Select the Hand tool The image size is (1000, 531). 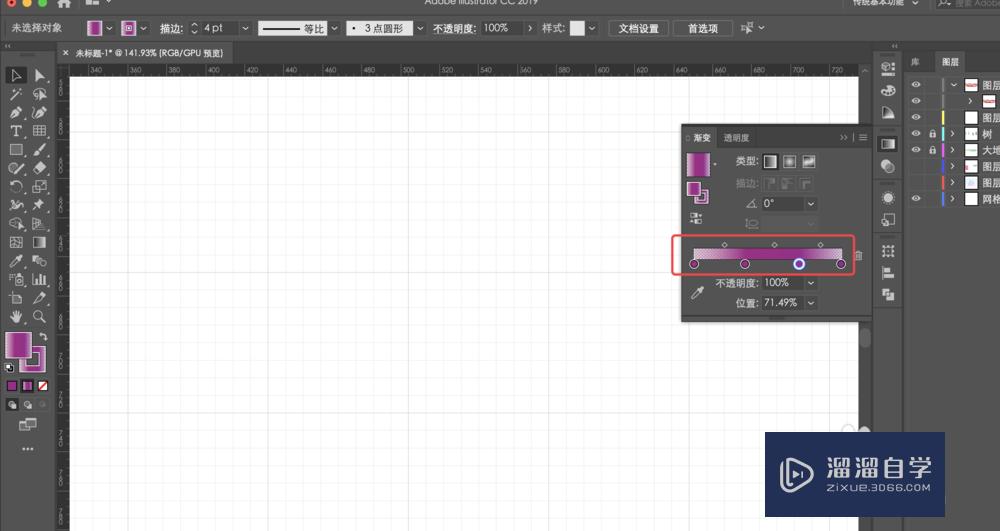(16, 316)
